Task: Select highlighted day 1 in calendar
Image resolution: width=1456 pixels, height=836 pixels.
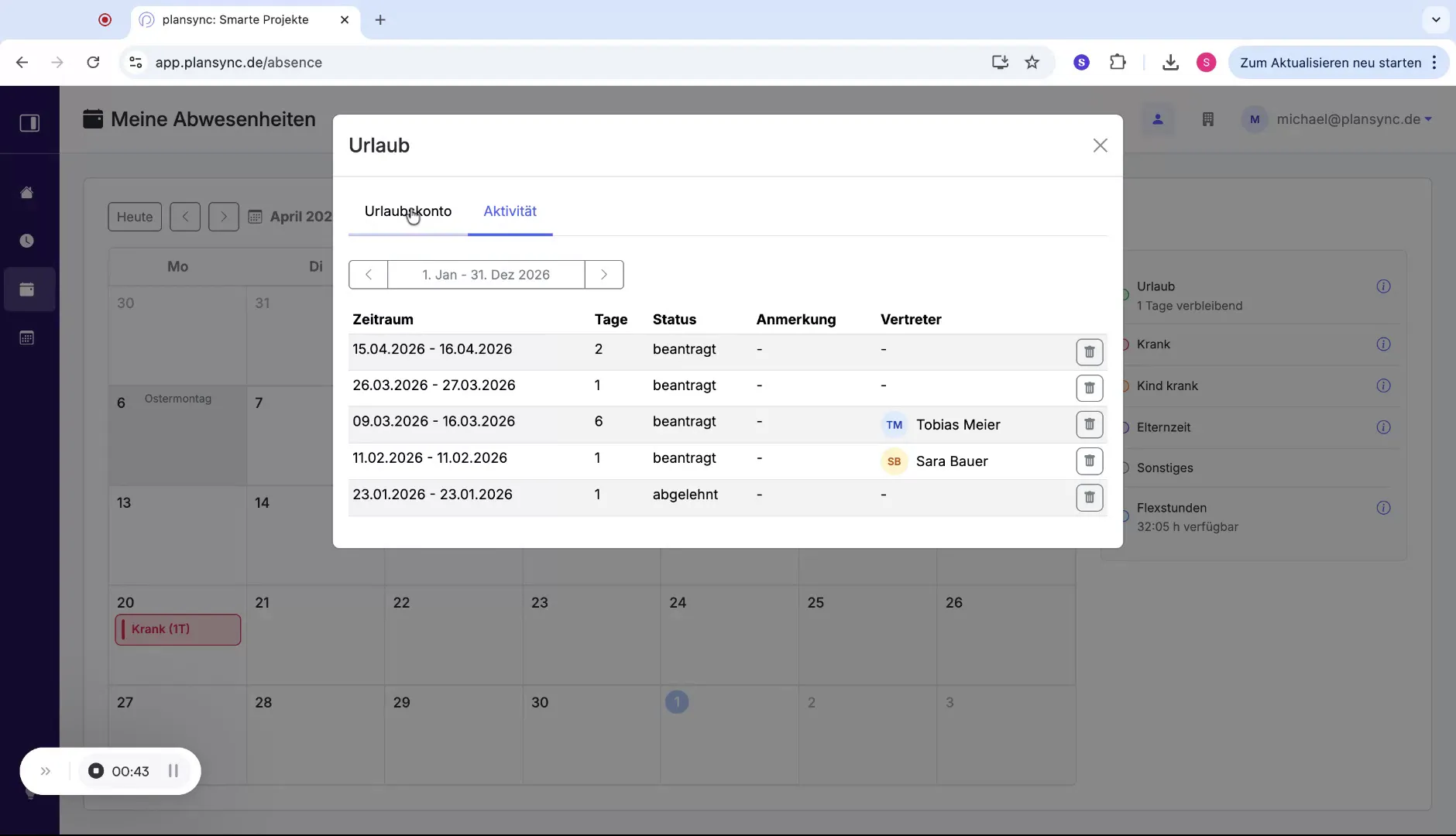Action: (x=676, y=702)
